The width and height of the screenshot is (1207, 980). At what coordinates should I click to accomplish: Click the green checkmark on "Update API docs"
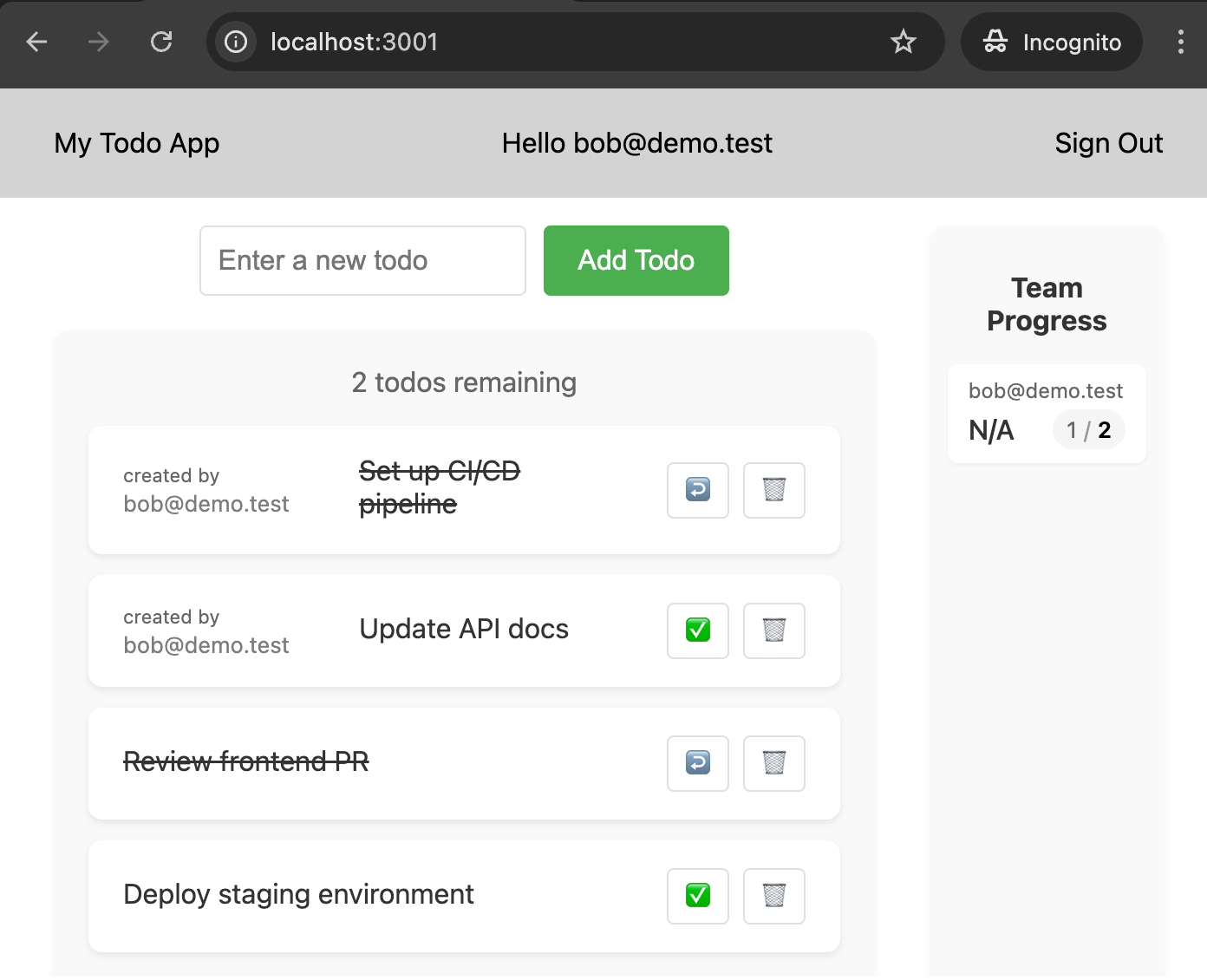coord(697,630)
